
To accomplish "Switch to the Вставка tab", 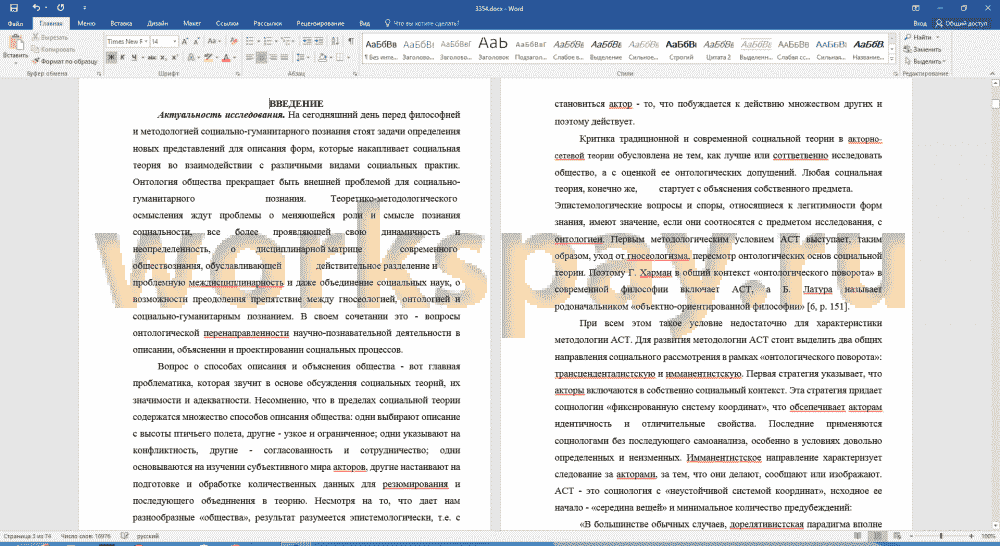I will [x=121, y=23].
